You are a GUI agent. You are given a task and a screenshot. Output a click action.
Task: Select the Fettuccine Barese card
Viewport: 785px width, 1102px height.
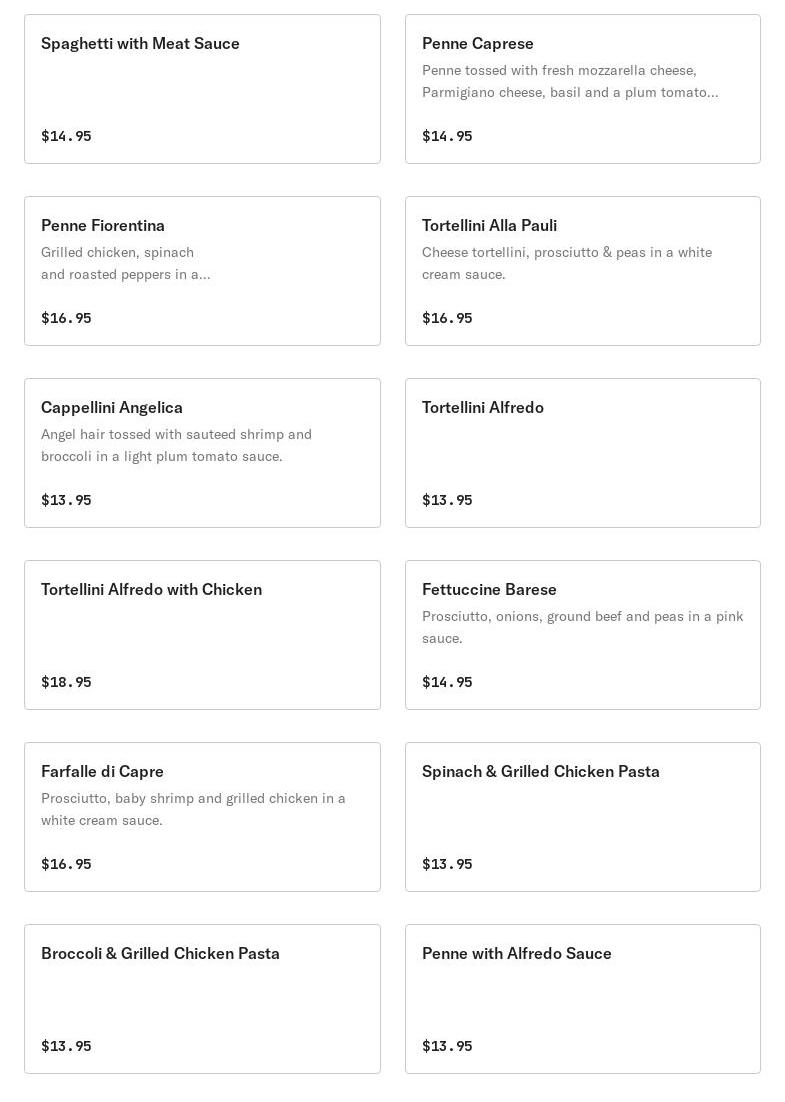coord(583,635)
